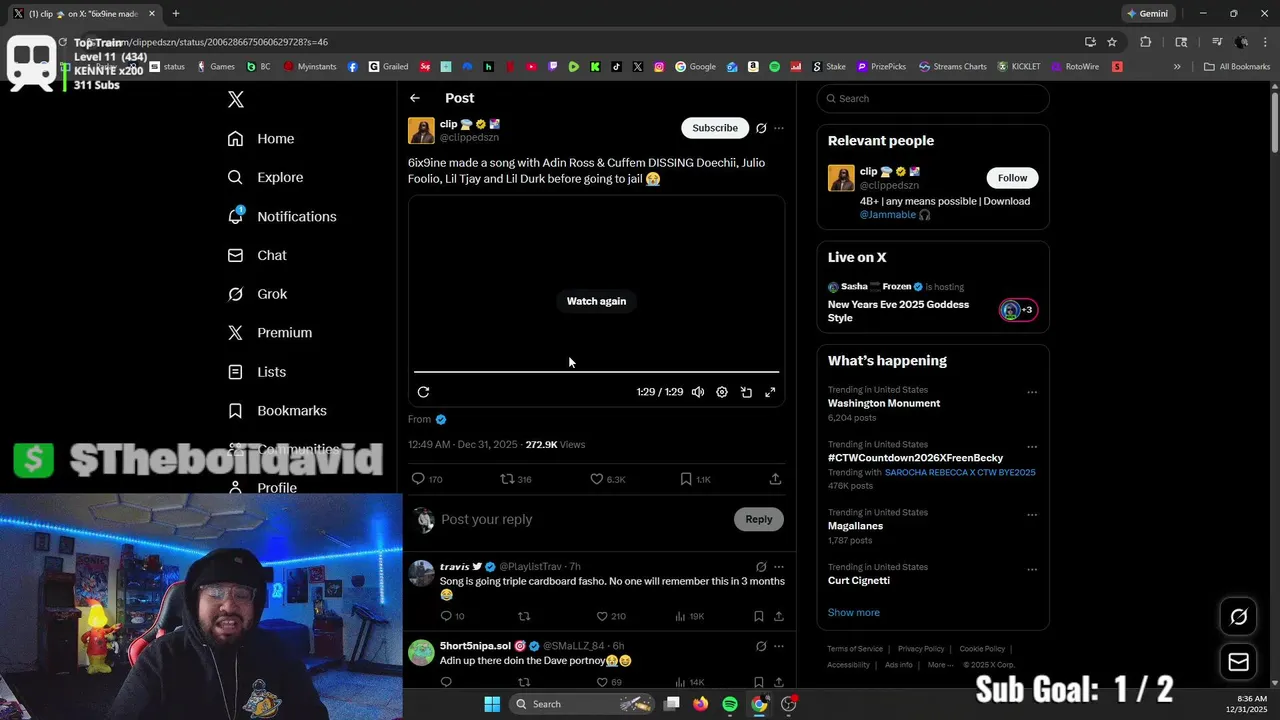Image resolution: width=1280 pixels, height=720 pixels.
Task: Open more options on travis's reply
Action: pyautogui.click(x=779, y=567)
